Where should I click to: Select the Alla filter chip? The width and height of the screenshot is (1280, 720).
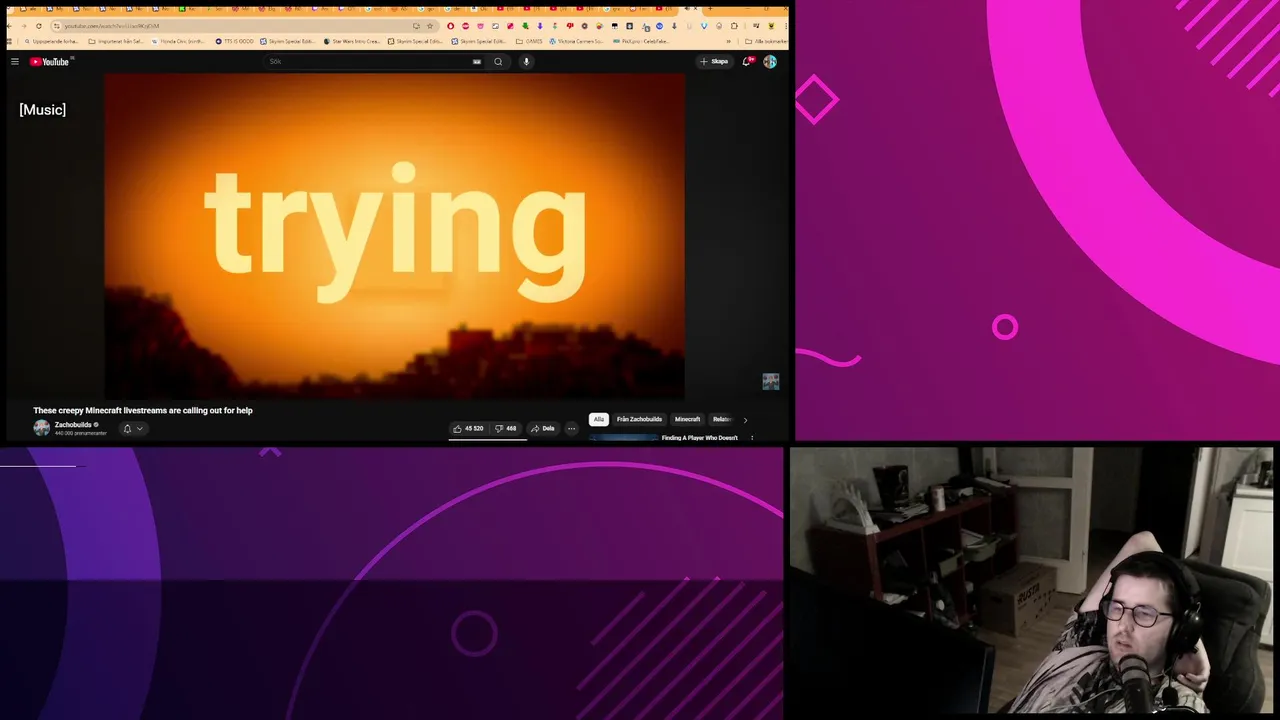pyautogui.click(x=599, y=419)
